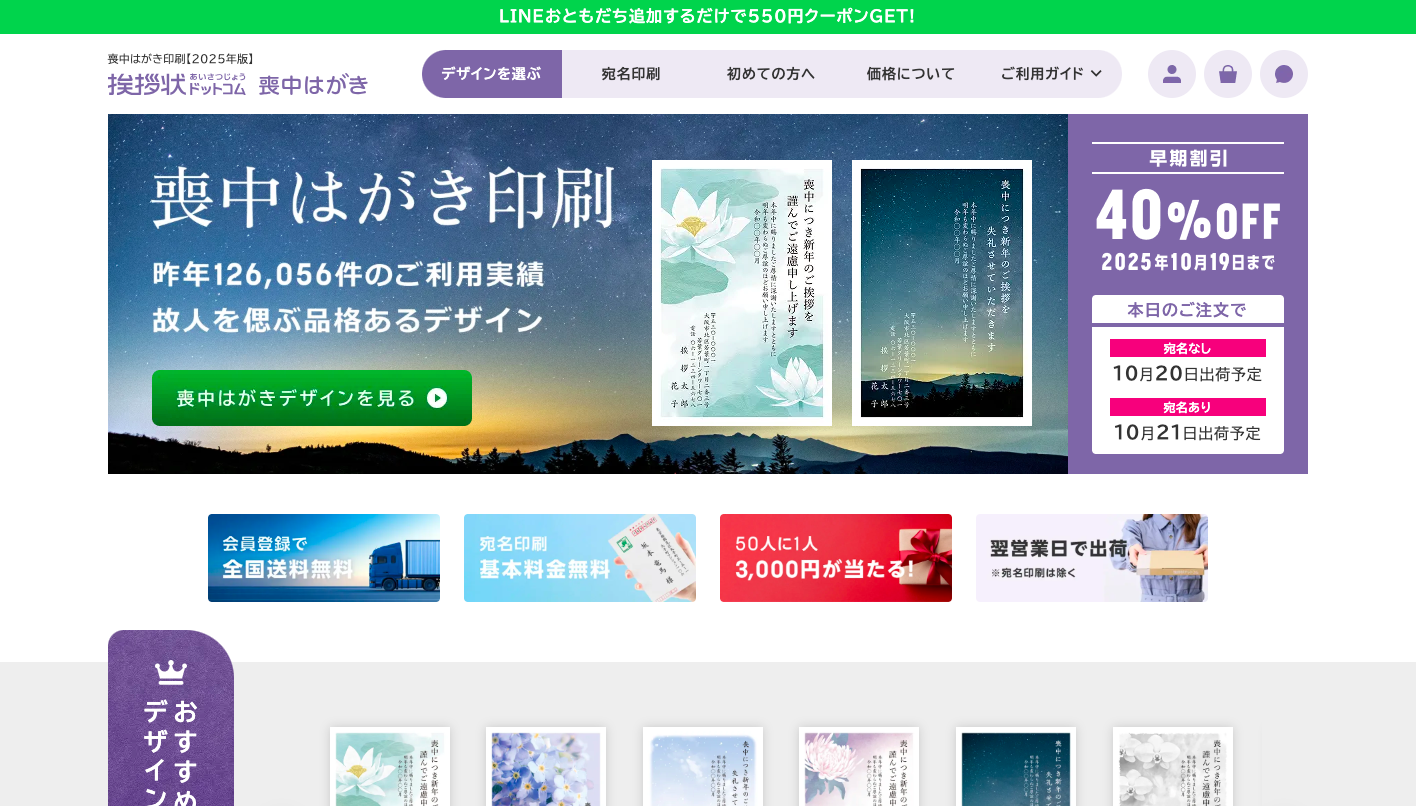Open the 価格について menu item
Image resolution: width=1416 pixels, height=806 pixels.
[910, 74]
